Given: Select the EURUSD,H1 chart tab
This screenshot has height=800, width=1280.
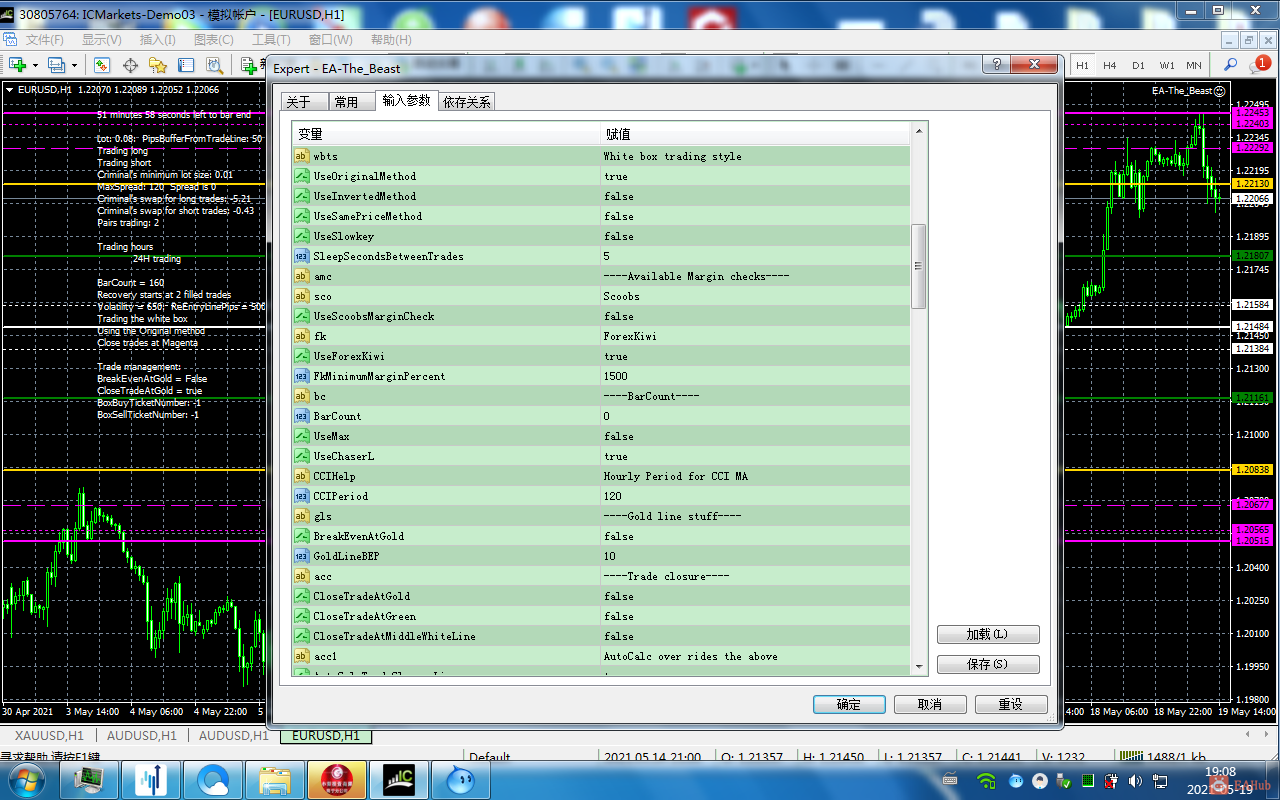Looking at the screenshot, I should point(326,736).
